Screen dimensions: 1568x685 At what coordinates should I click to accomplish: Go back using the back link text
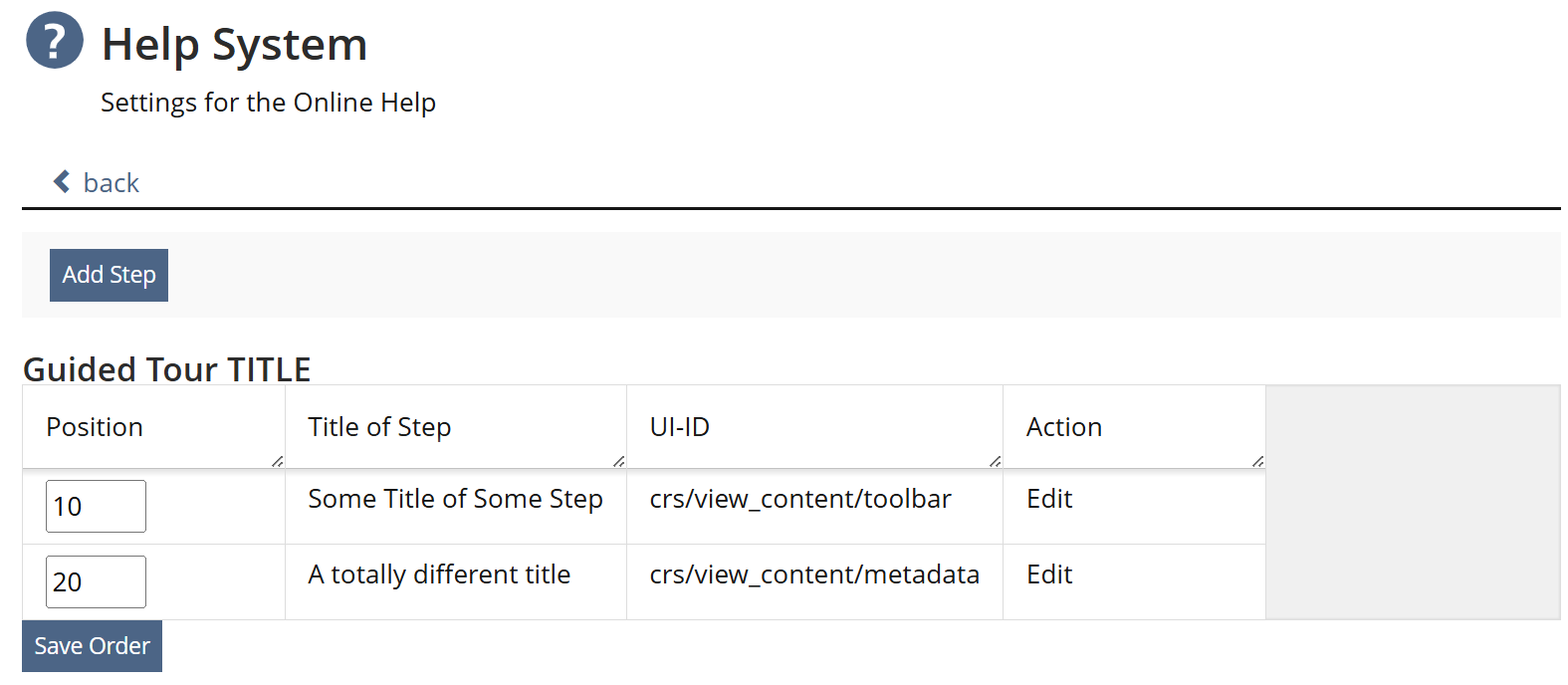click(x=111, y=183)
